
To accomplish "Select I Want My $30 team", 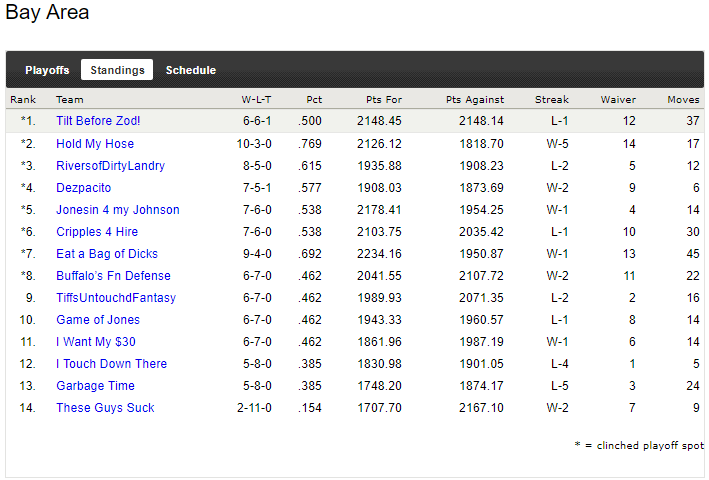I will [x=97, y=342].
